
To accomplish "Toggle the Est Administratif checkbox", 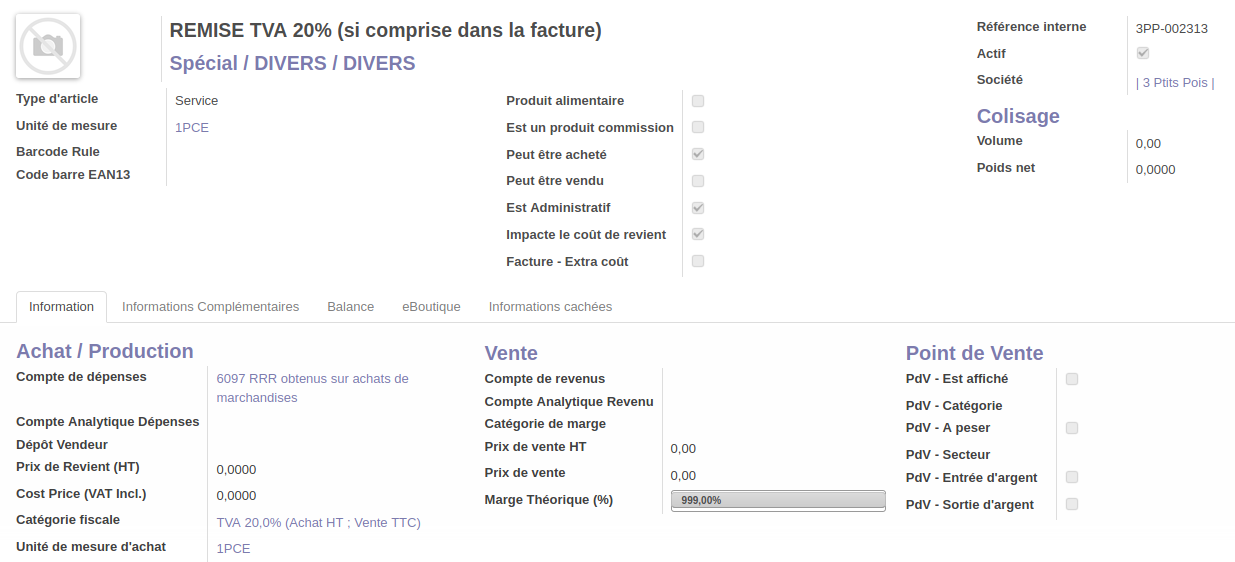I will 698,208.
